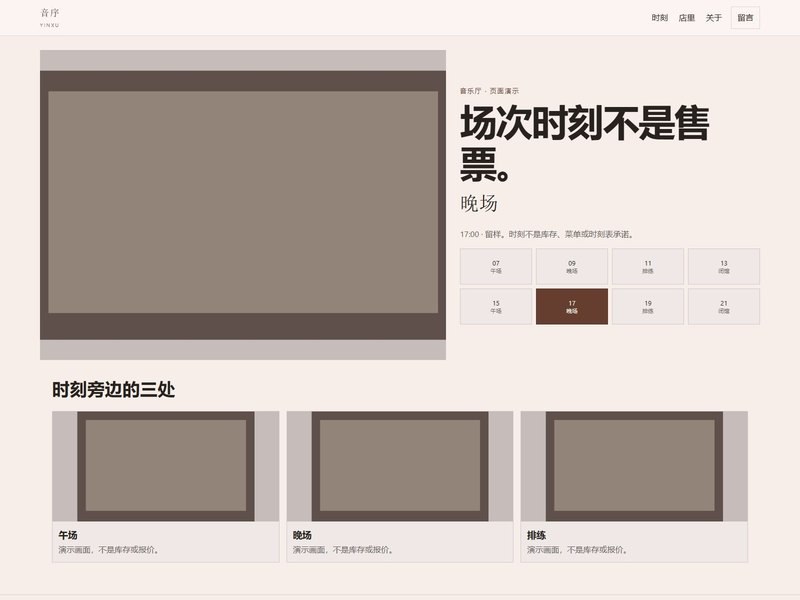The width and height of the screenshot is (800, 600).
Task: Select the 09 晚场 time slot
Action: tap(571, 266)
